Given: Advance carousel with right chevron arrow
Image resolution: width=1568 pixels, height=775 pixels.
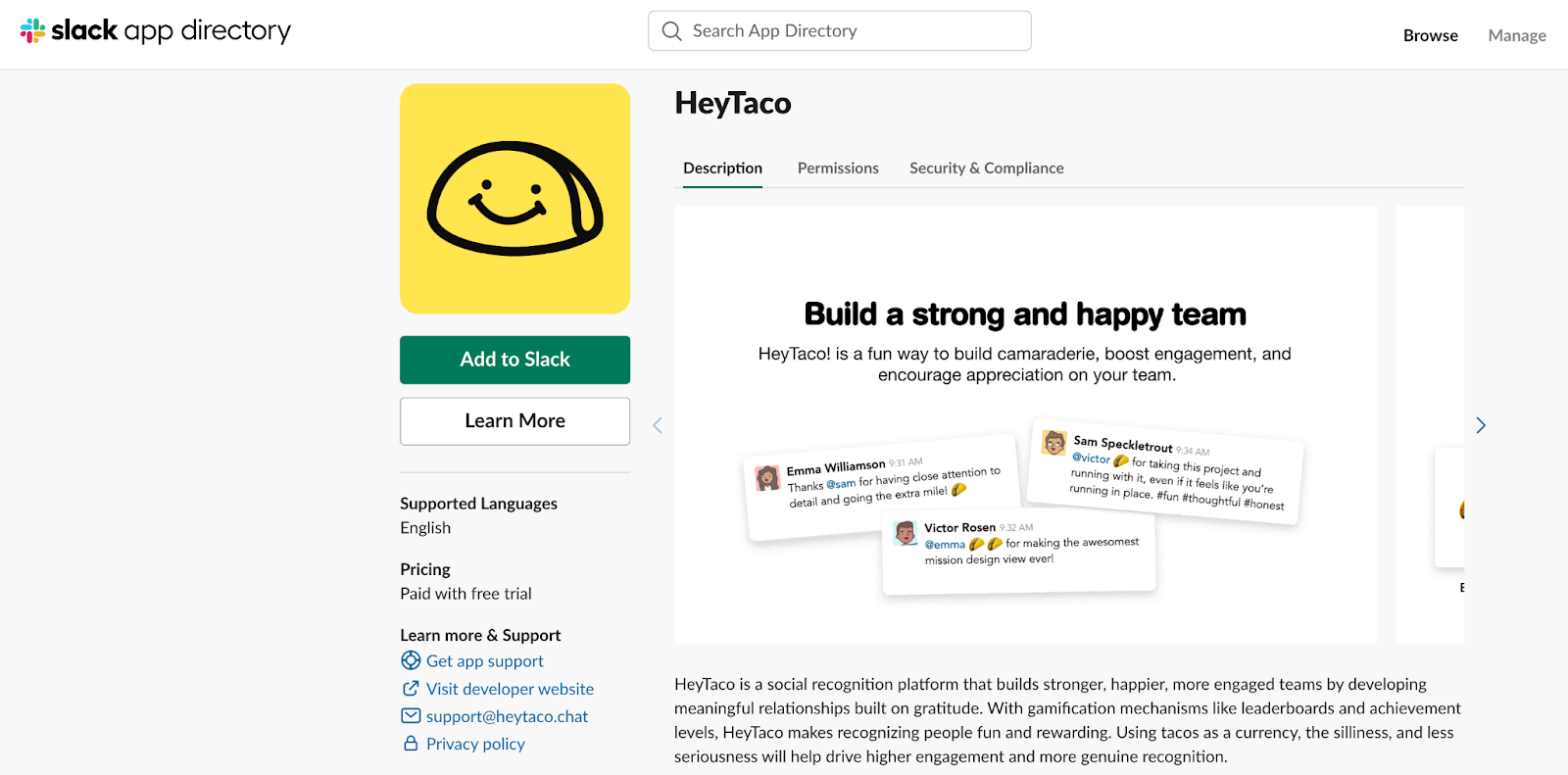Looking at the screenshot, I should coord(1481,425).
